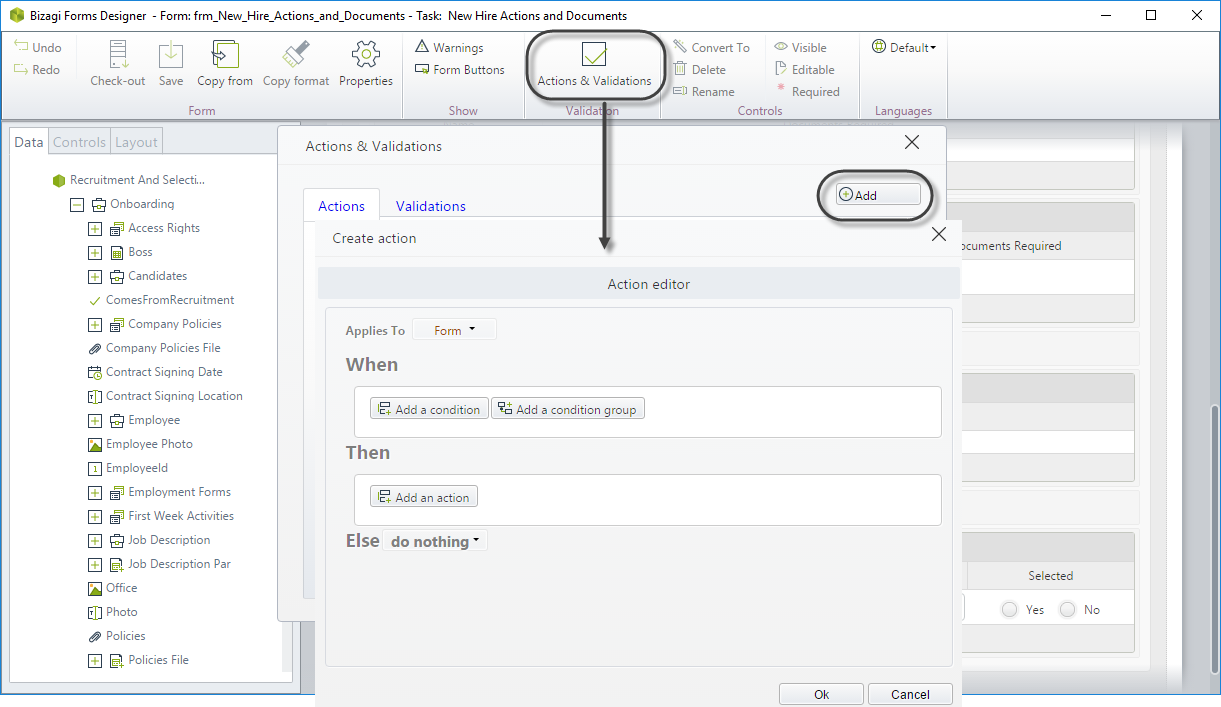Select Company Policies File attachment item
1221x707 pixels.
154,348
